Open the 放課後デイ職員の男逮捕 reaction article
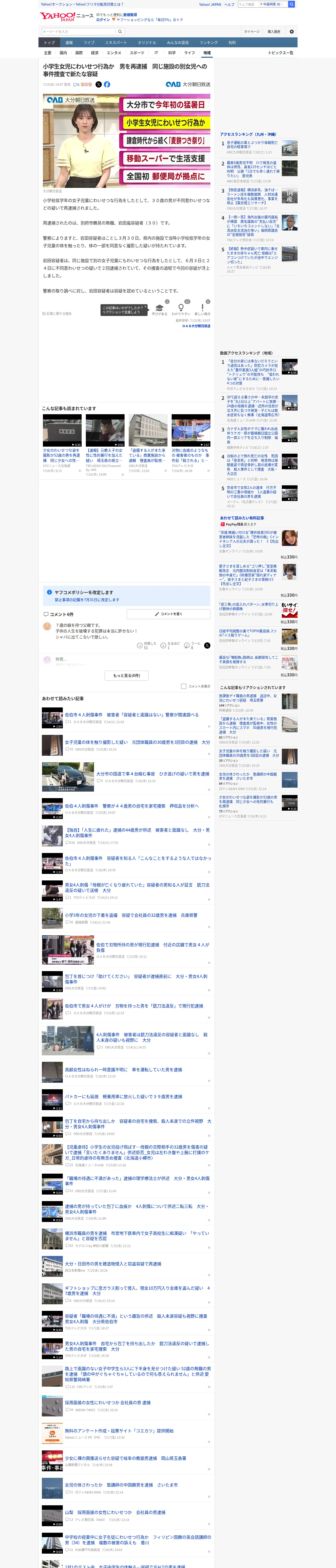Image resolution: width=336 pixels, height=1568 pixels. [248, 698]
